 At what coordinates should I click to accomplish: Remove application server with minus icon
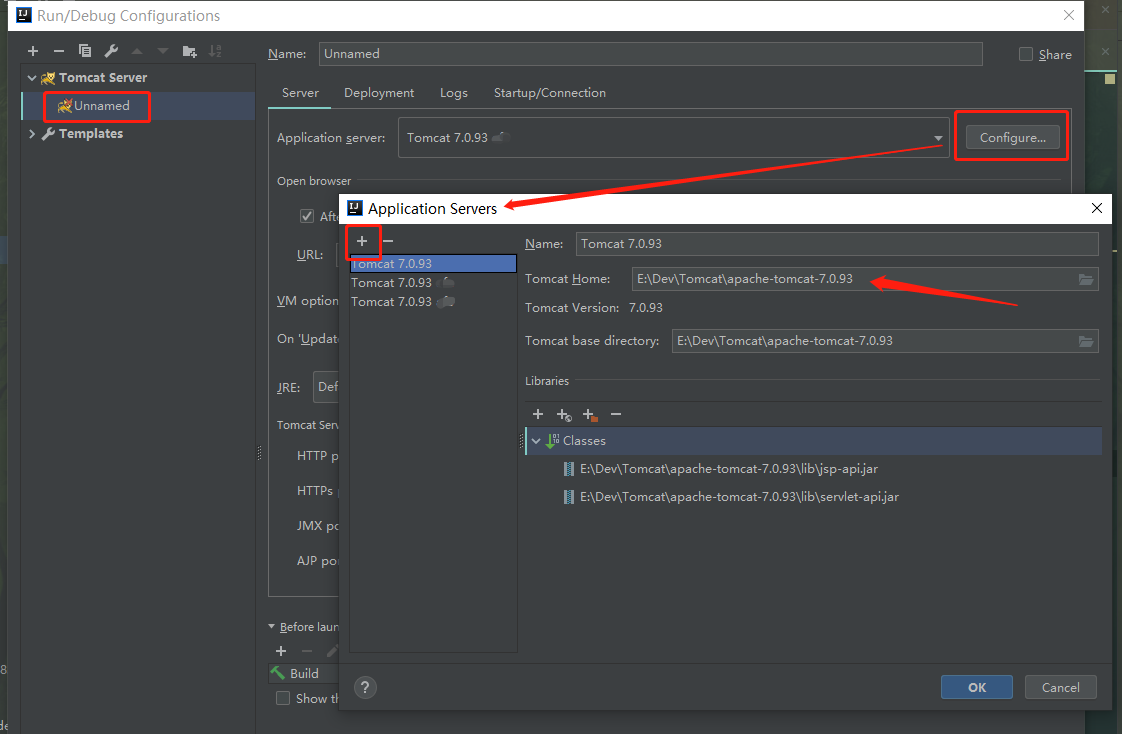click(x=388, y=241)
